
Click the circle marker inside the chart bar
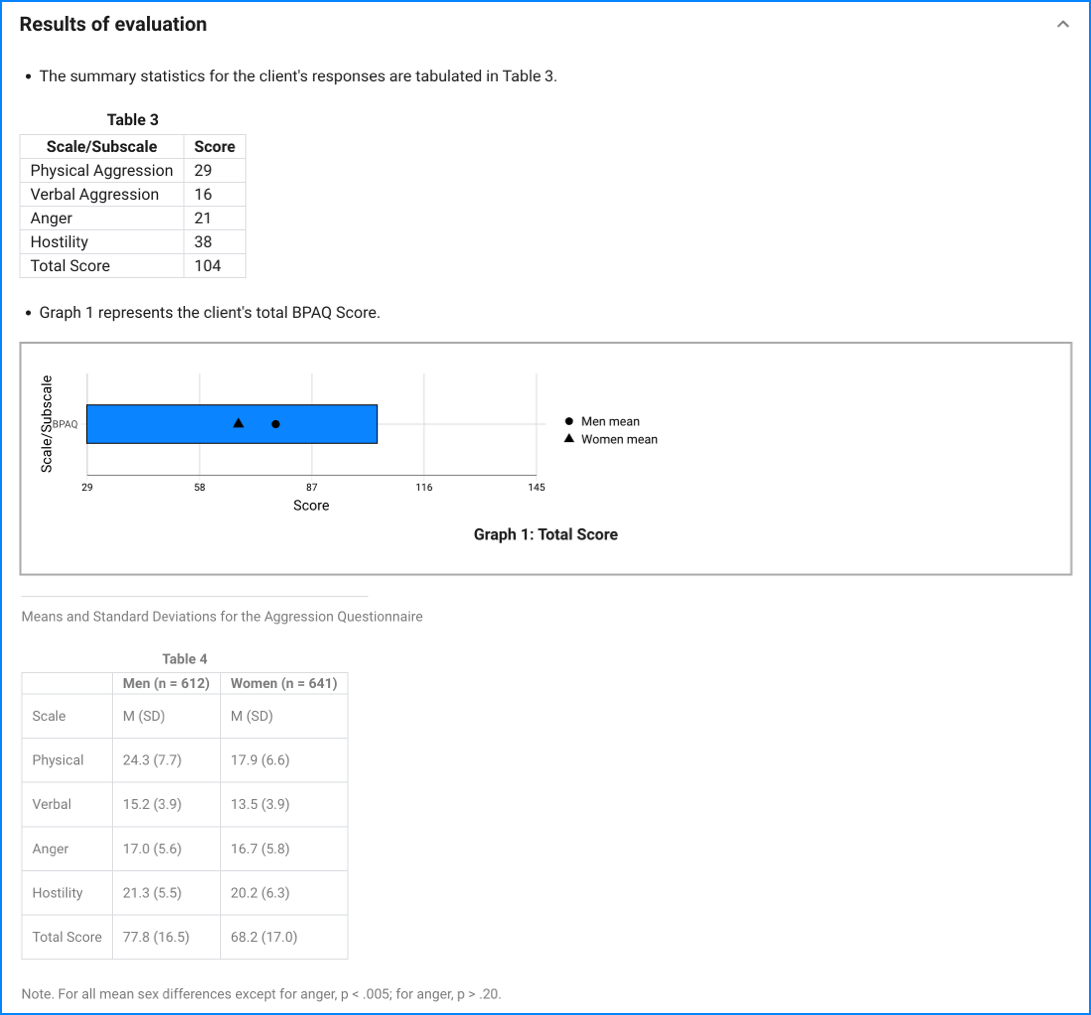pos(276,424)
